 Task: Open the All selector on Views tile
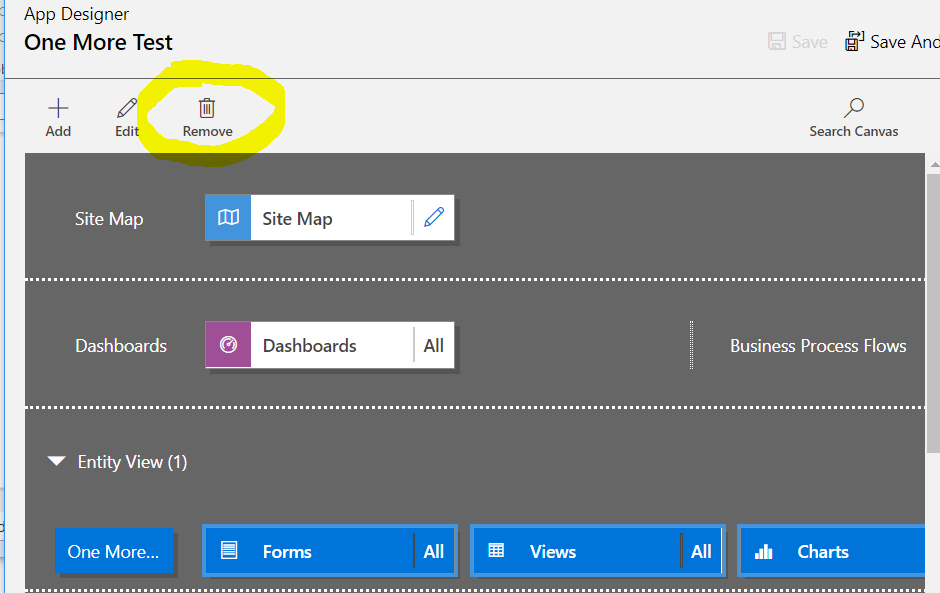(701, 551)
